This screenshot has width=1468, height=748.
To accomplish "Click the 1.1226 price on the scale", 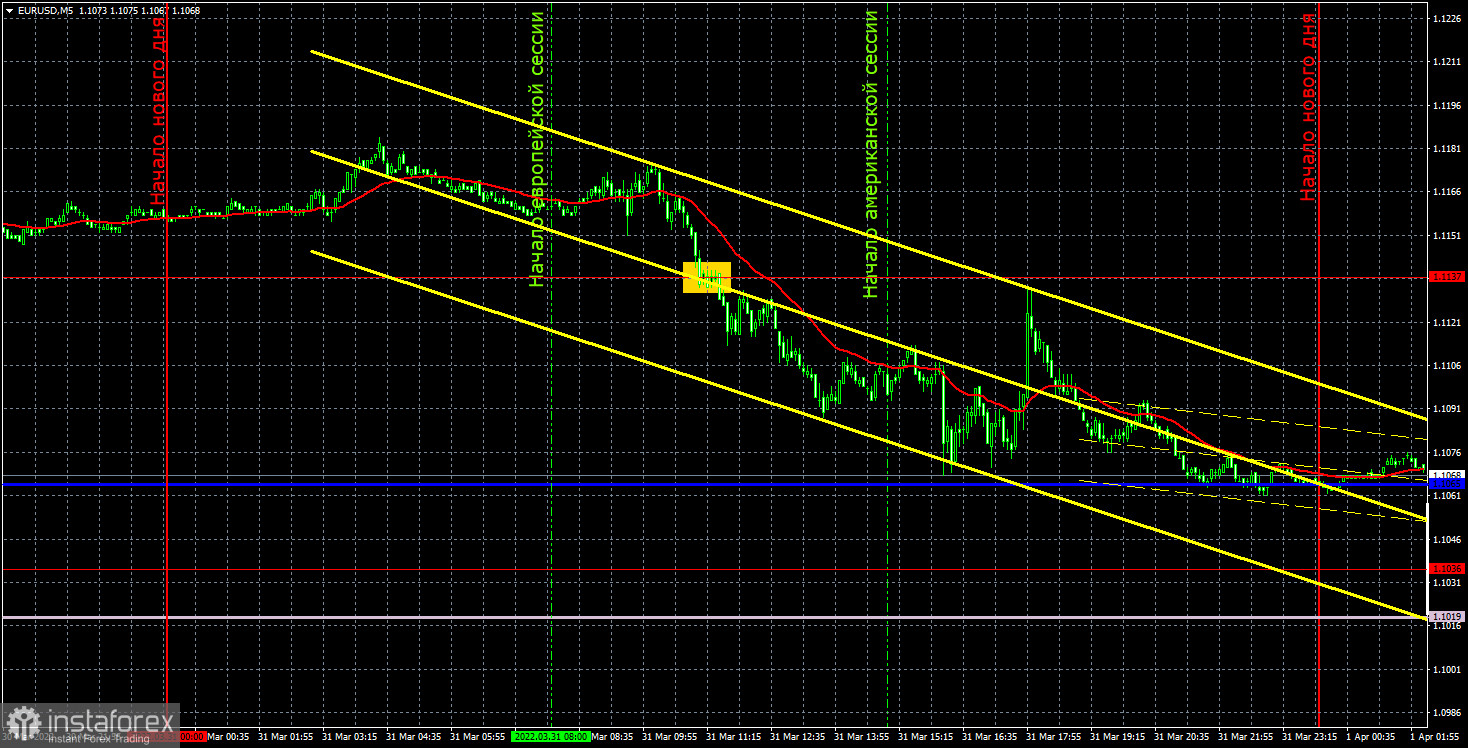I will [x=1446, y=19].
